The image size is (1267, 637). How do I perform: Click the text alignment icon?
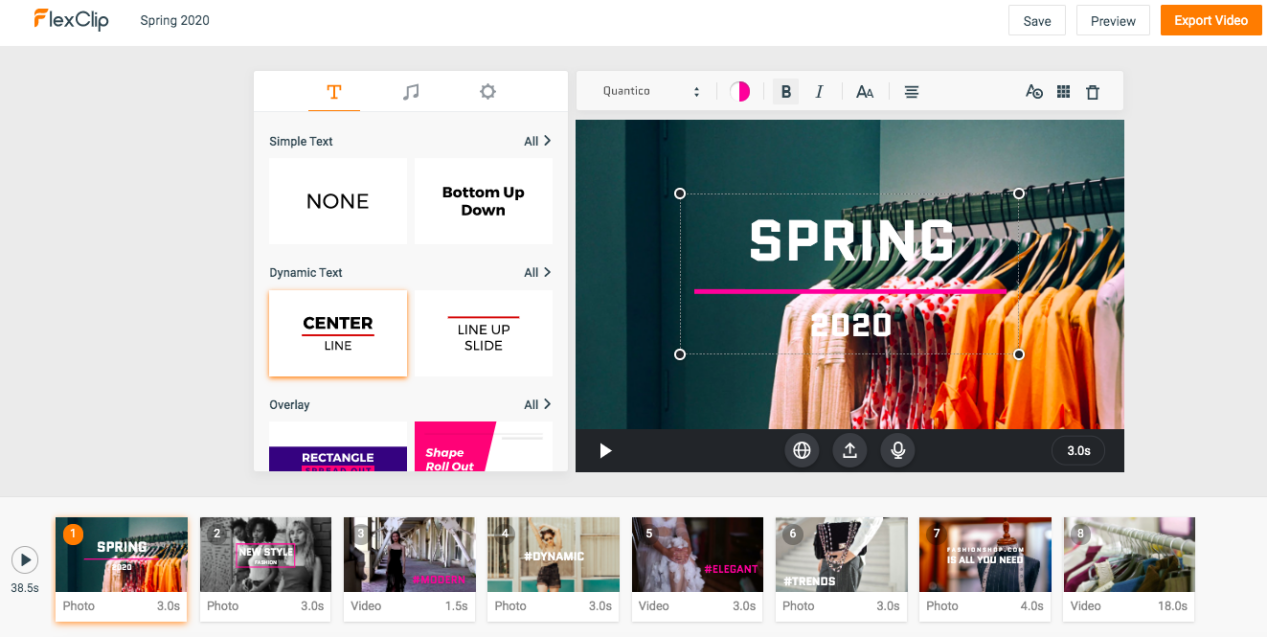pyautogui.click(x=911, y=92)
